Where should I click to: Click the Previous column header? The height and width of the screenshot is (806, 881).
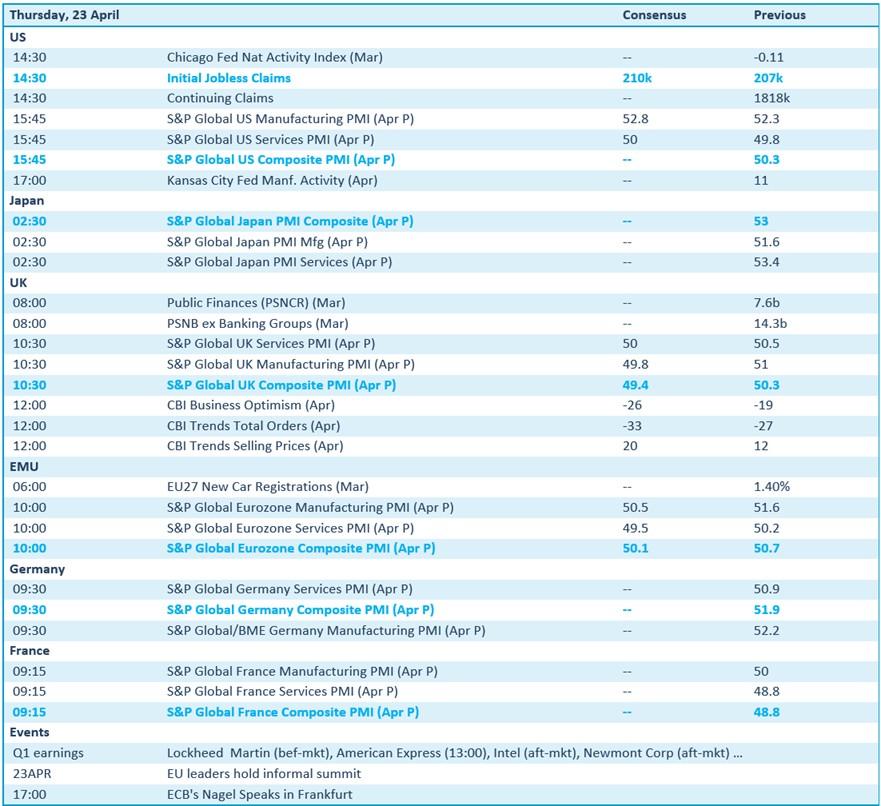[779, 15]
